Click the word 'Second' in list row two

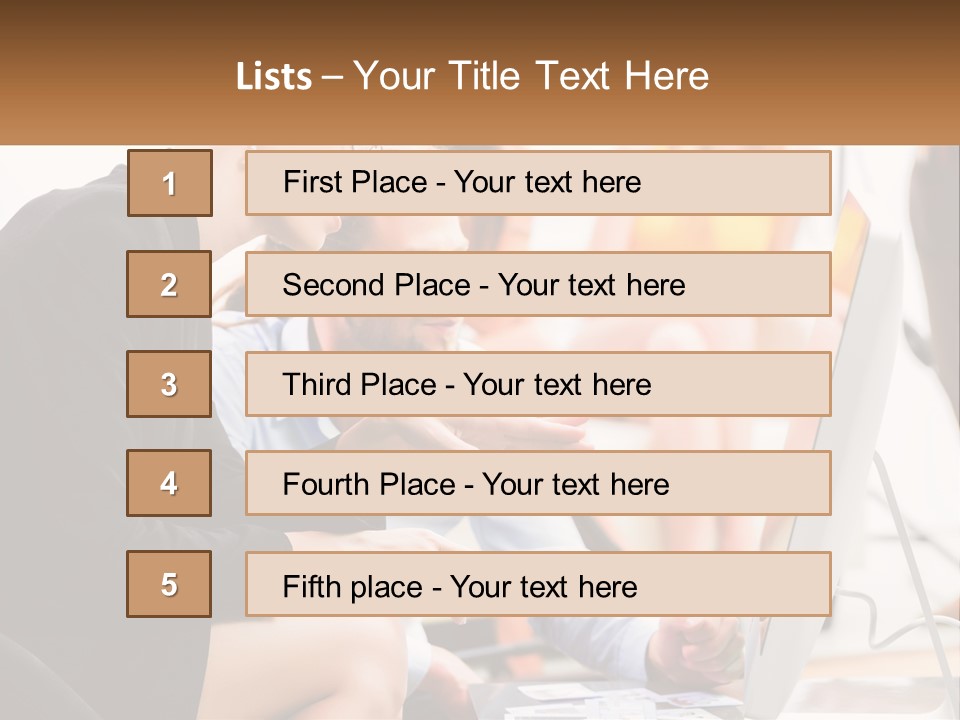(334, 285)
